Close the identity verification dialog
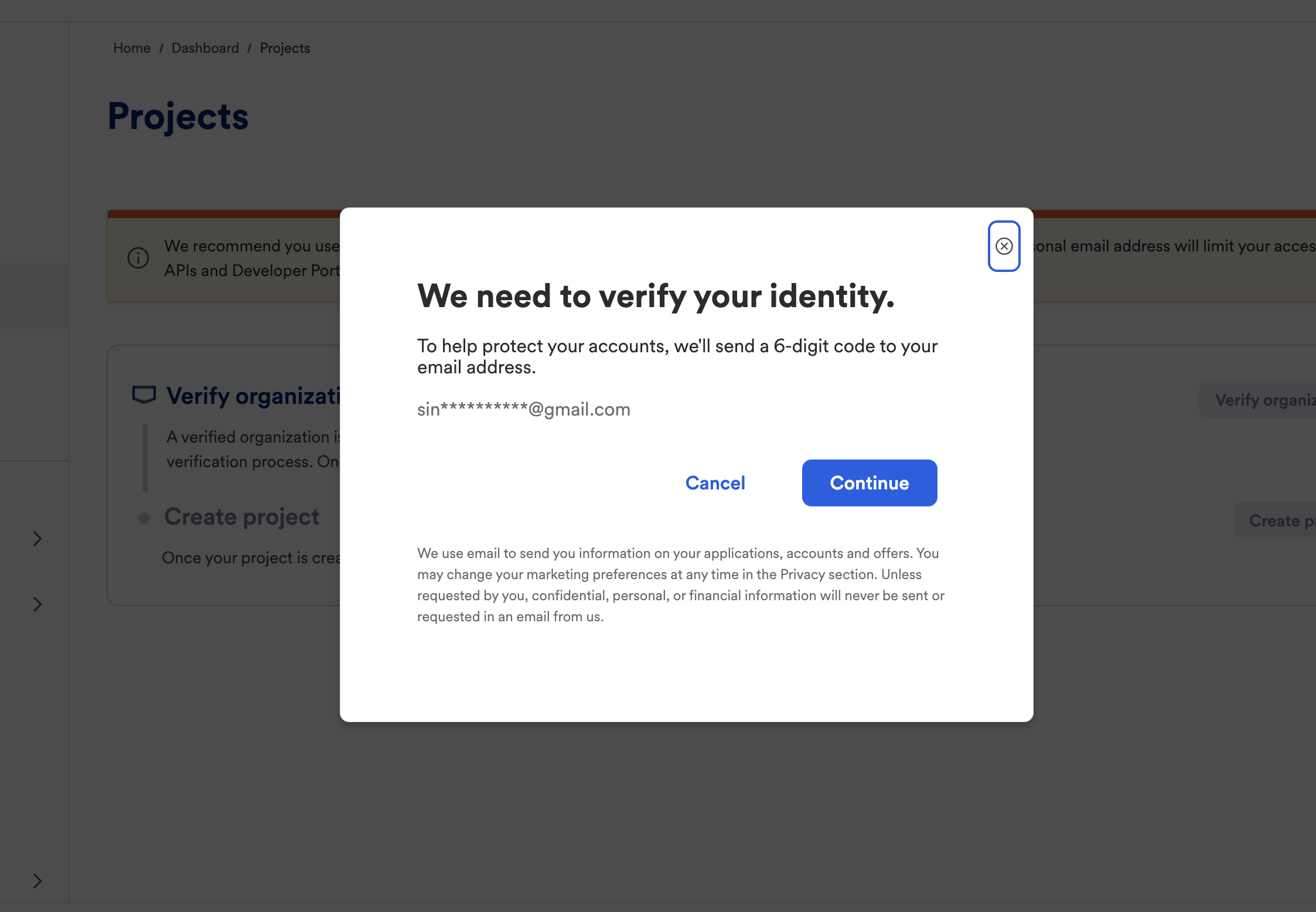The width and height of the screenshot is (1316, 912). [1004, 246]
